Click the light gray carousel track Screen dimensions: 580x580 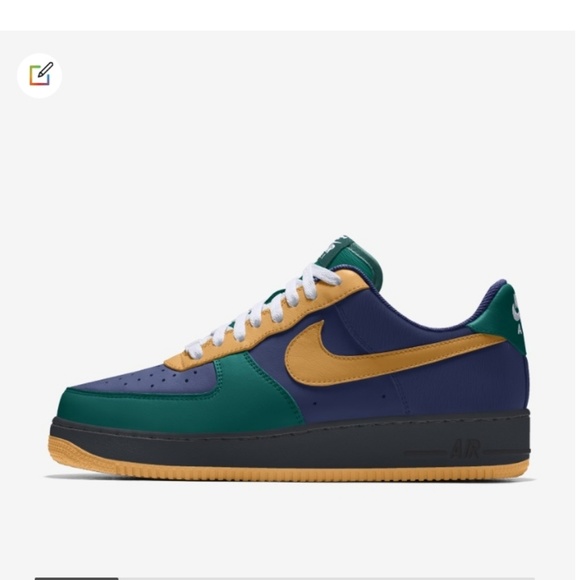pyautogui.click(x=329, y=578)
